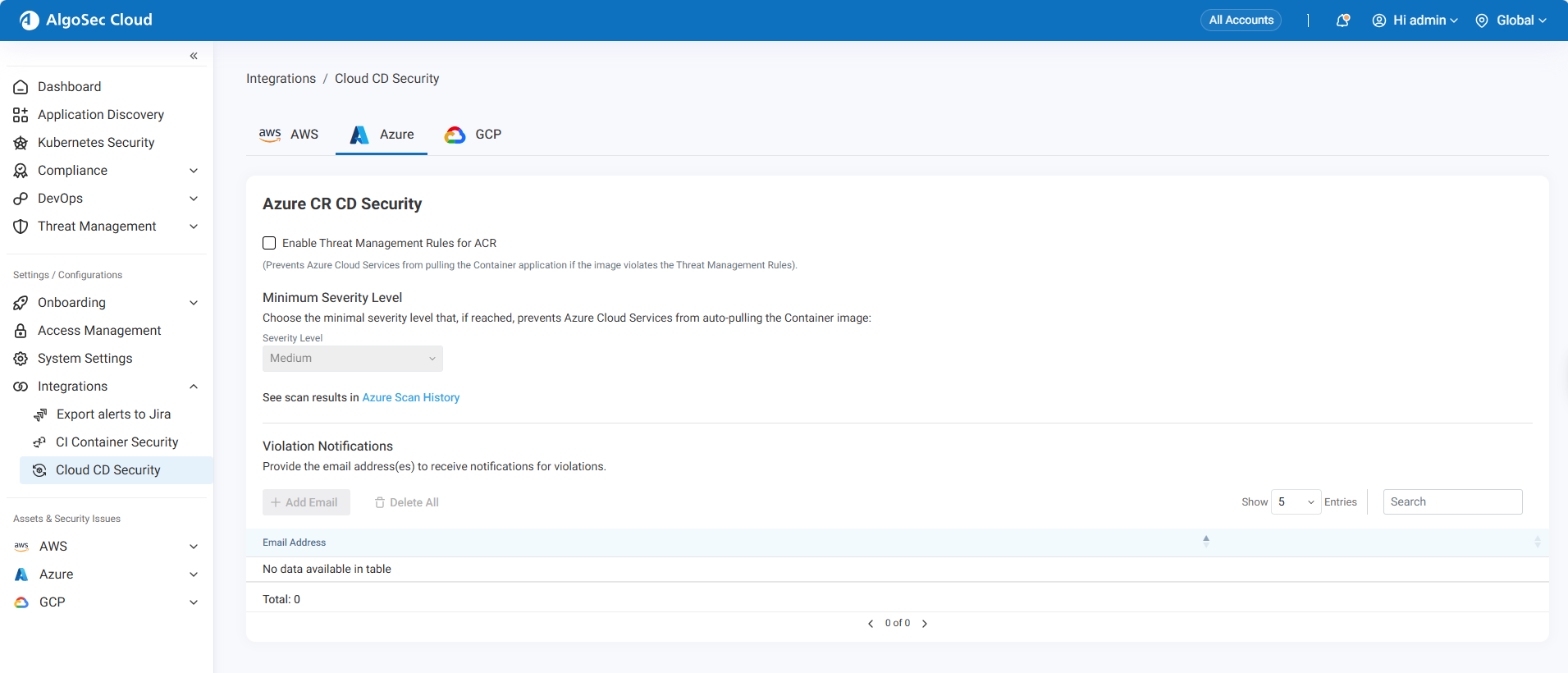Open the Severity Level dropdown
Screen dimensions: 1568x673
point(352,359)
